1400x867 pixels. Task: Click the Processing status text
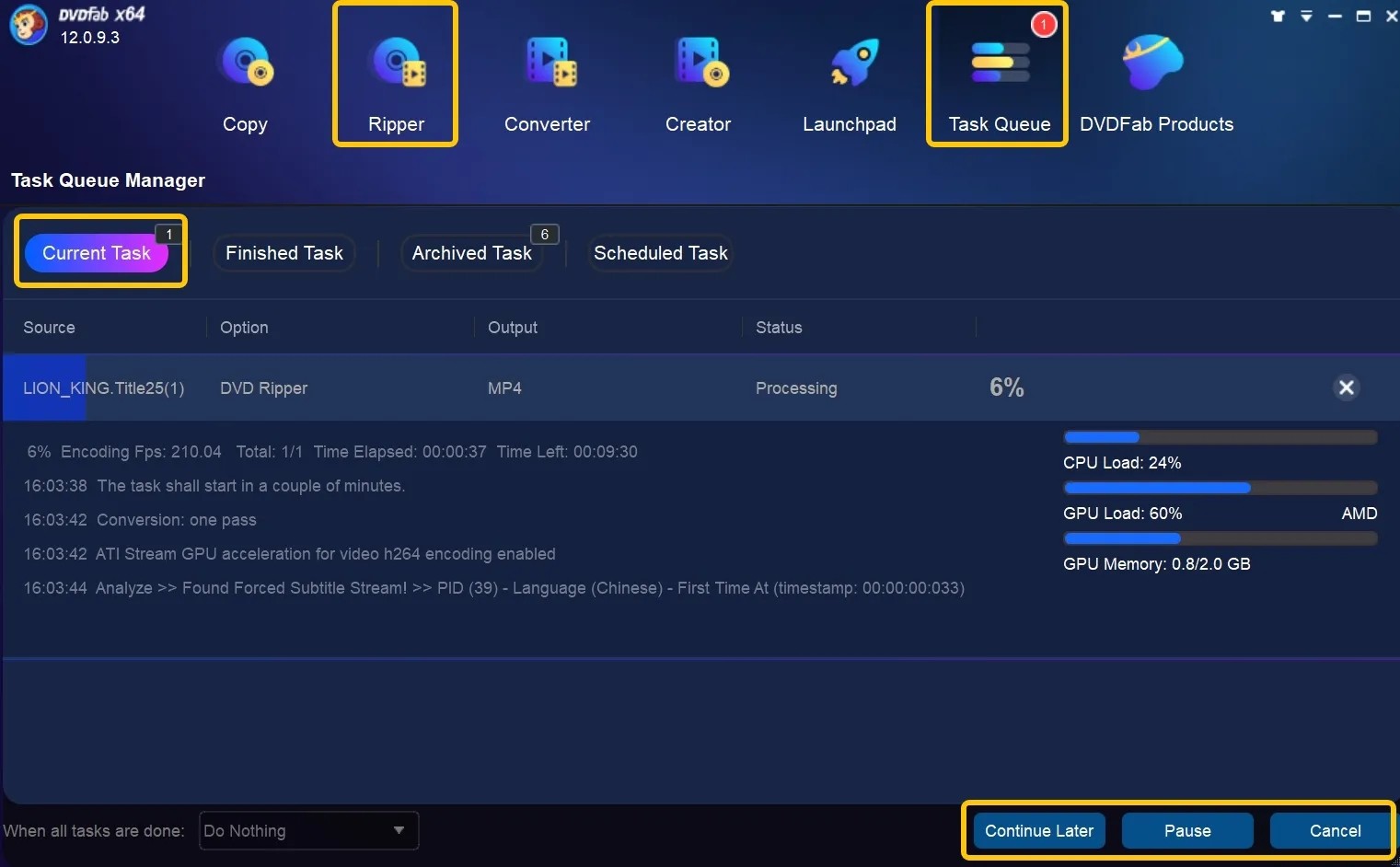point(796,388)
